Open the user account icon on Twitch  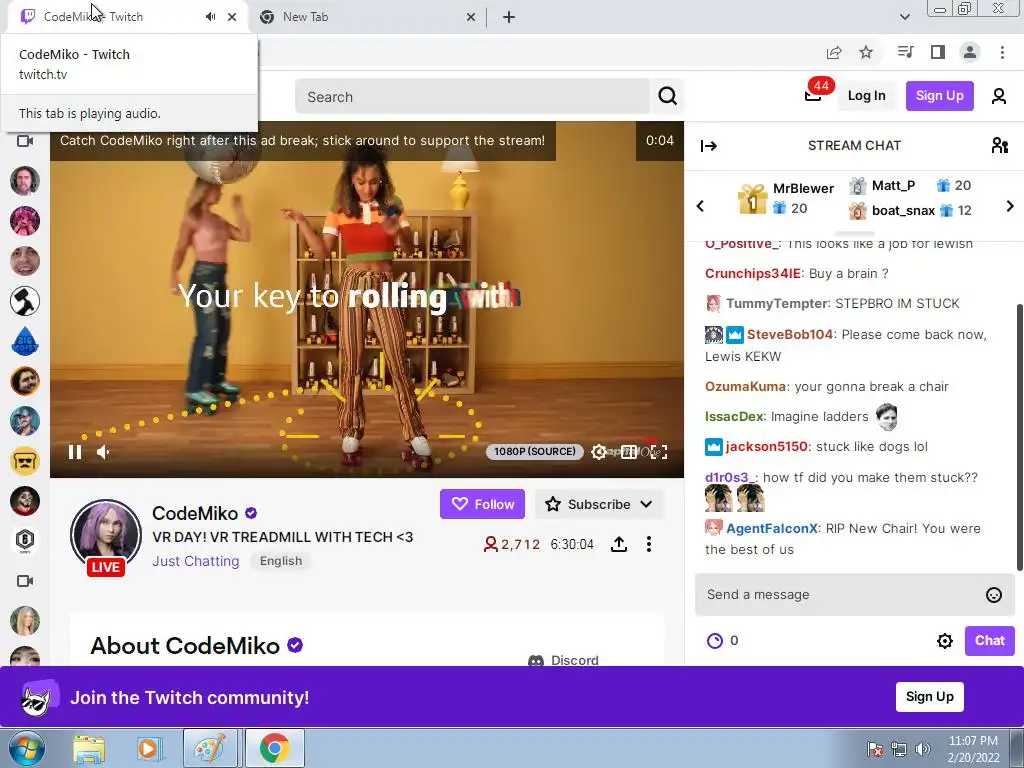coord(999,96)
